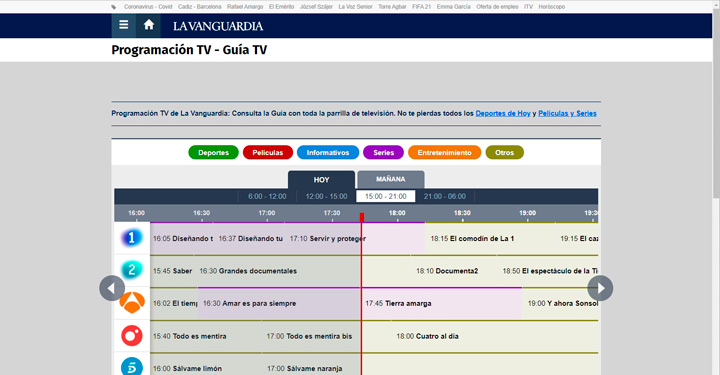Open 16:30 Grandes documentales program
Viewport: 720px width, 375px height.
point(303,271)
